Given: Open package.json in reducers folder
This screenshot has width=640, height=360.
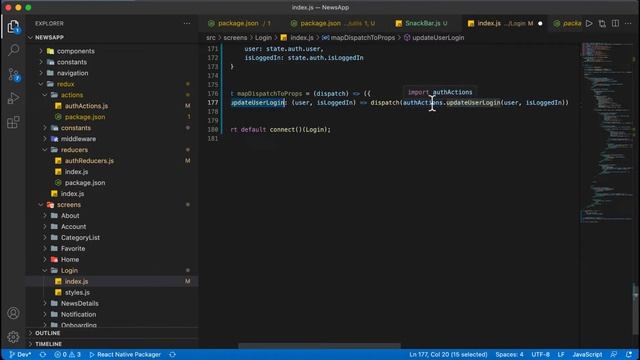Looking at the screenshot, I should 85,183.
